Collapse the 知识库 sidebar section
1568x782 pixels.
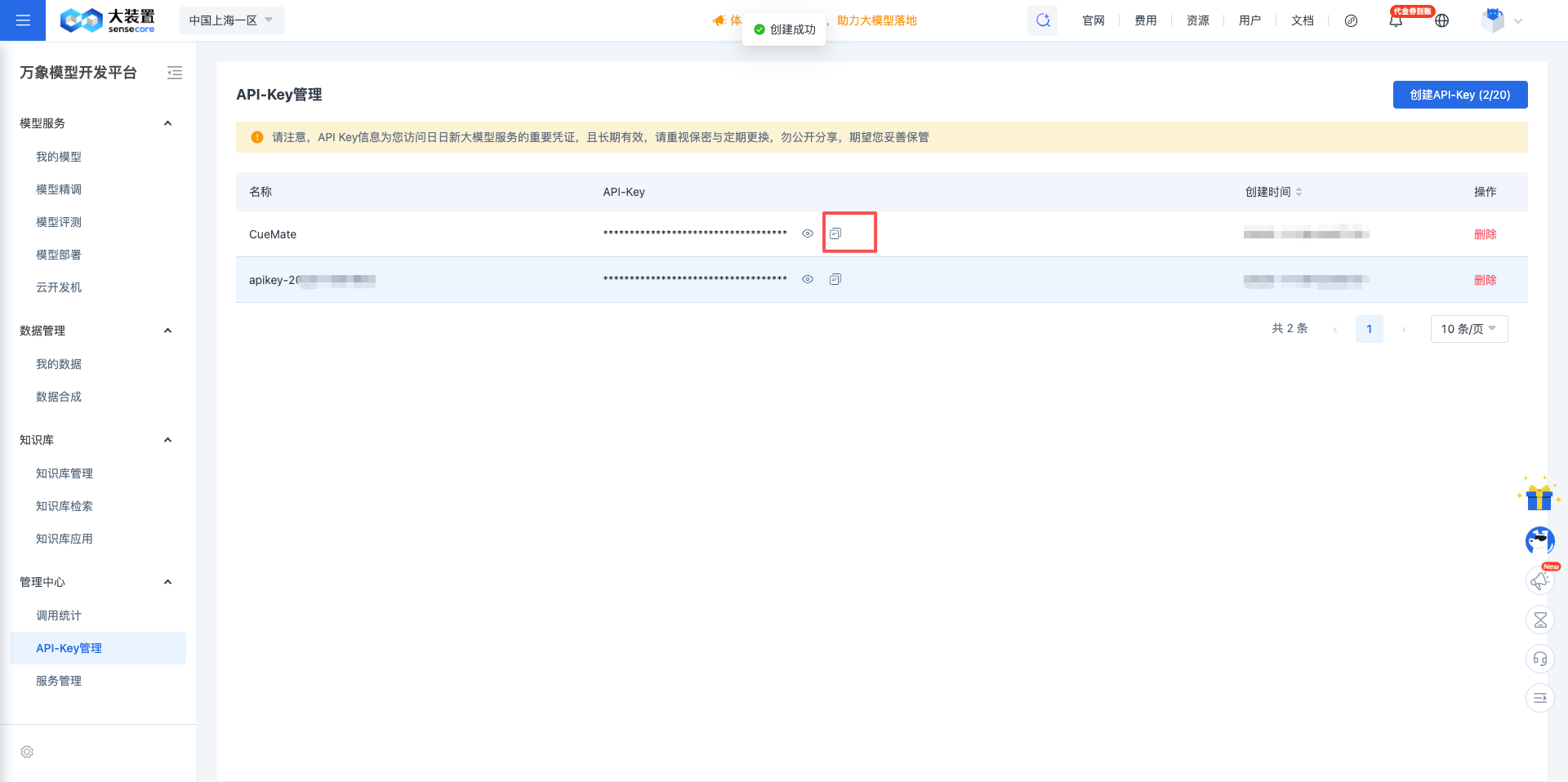pyautogui.click(x=167, y=439)
